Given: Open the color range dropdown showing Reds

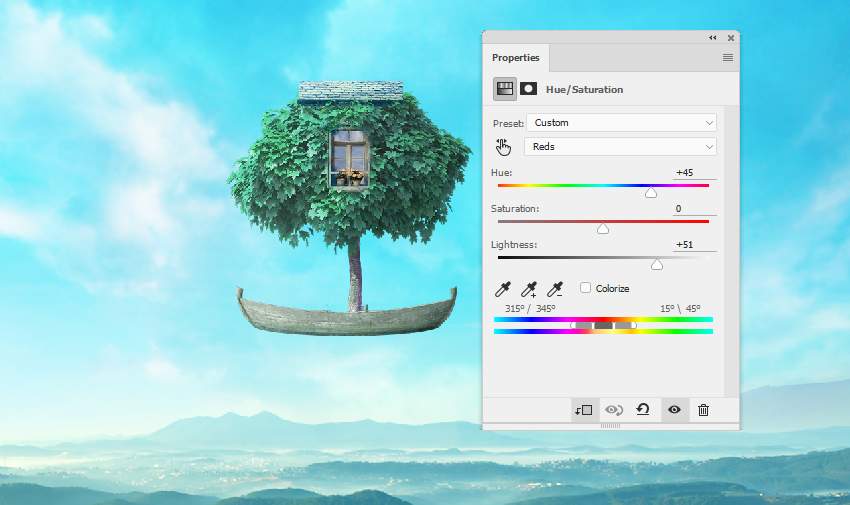Looking at the screenshot, I should [x=620, y=147].
